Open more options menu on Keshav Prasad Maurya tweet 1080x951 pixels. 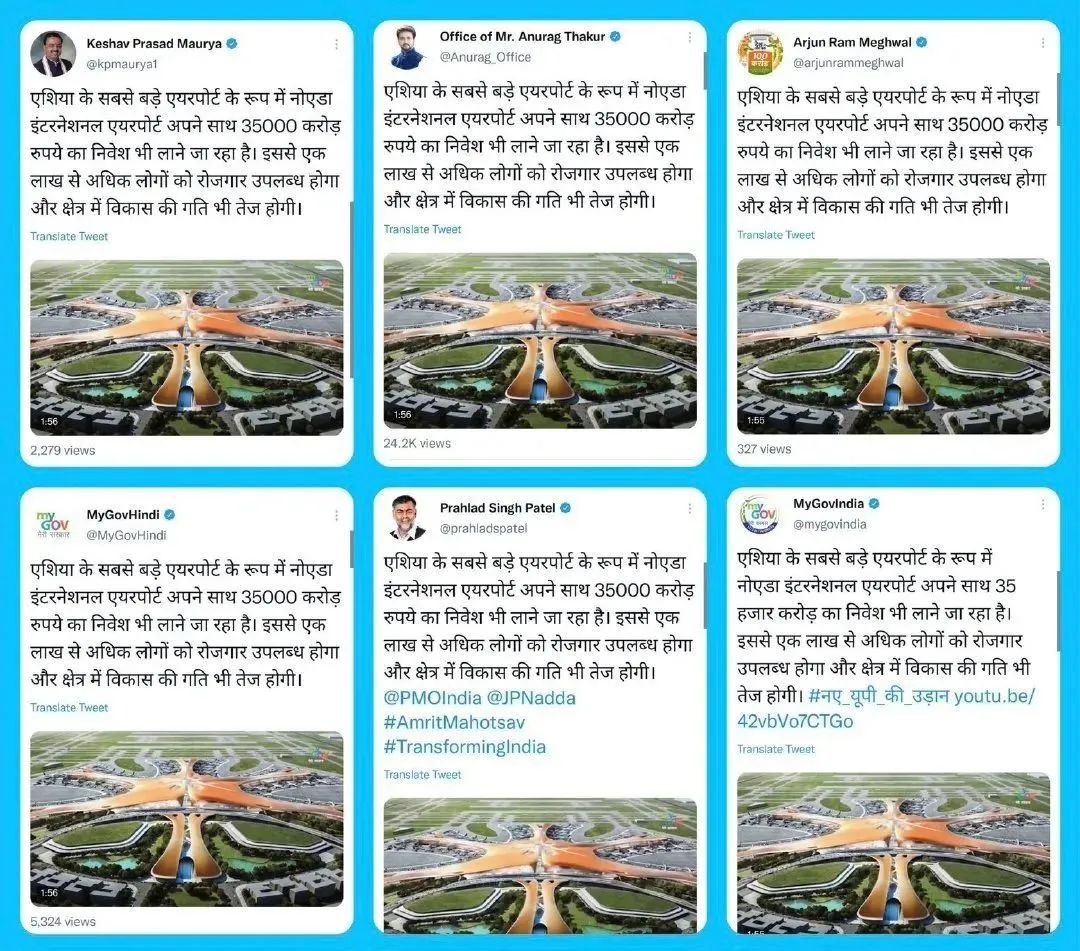tap(336, 44)
